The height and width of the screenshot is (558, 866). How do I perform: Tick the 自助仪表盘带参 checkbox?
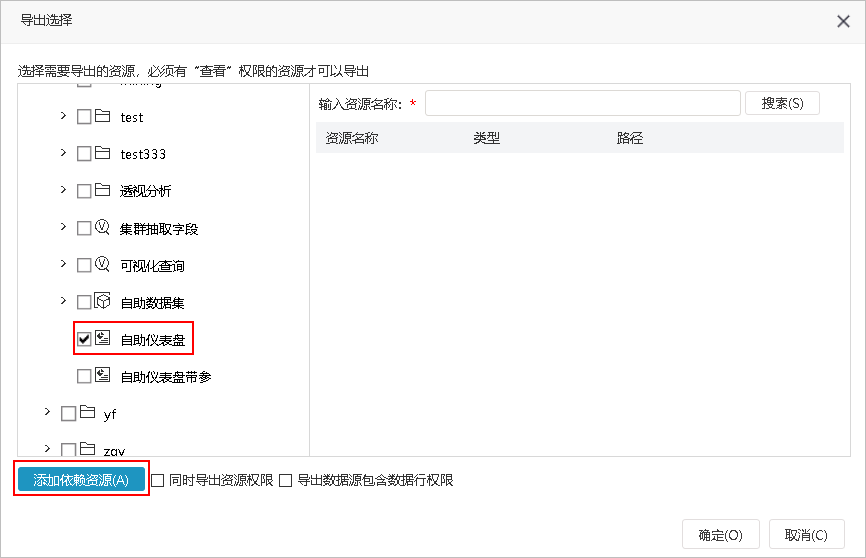click(x=84, y=376)
